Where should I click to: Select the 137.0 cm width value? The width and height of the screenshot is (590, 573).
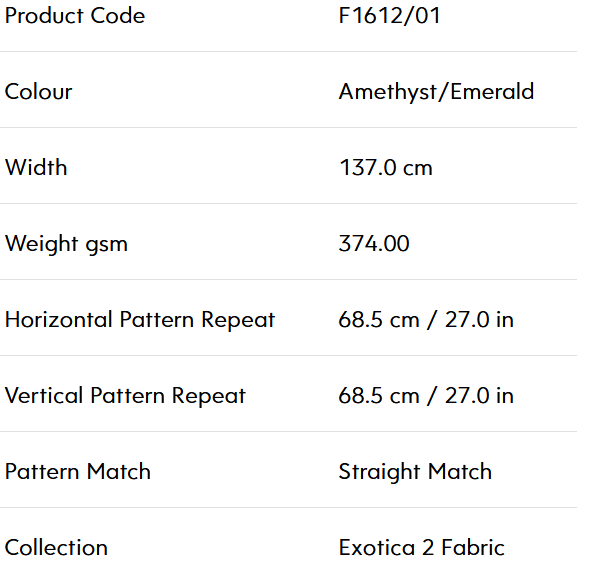(x=386, y=168)
